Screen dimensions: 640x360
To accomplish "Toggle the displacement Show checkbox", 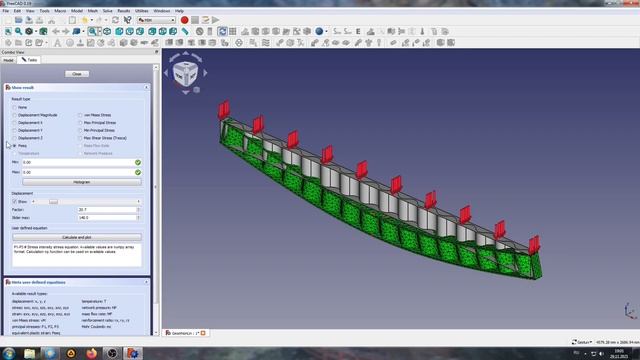I will [x=15, y=202].
